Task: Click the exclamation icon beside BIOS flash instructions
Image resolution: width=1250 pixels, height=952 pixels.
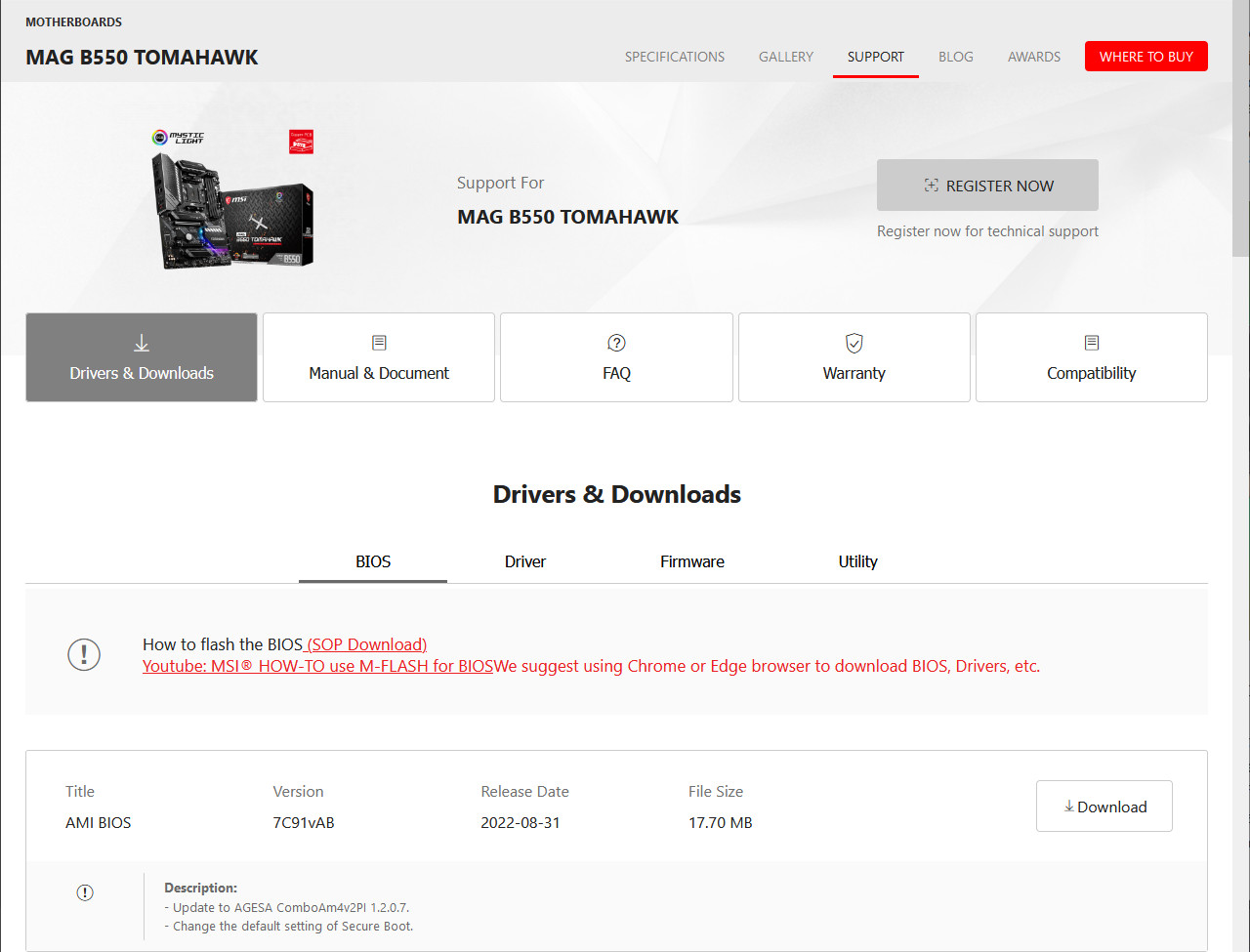Action: (x=84, y=654)
